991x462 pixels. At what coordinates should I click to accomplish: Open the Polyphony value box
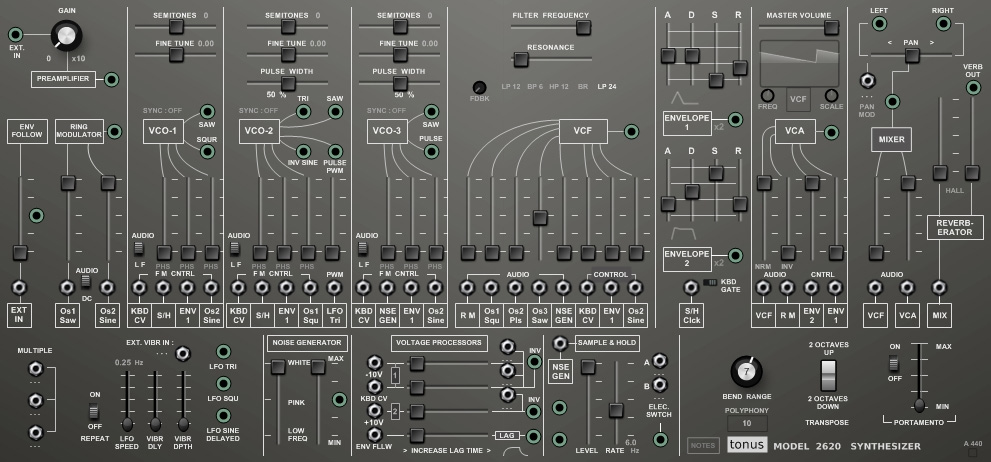746,423
